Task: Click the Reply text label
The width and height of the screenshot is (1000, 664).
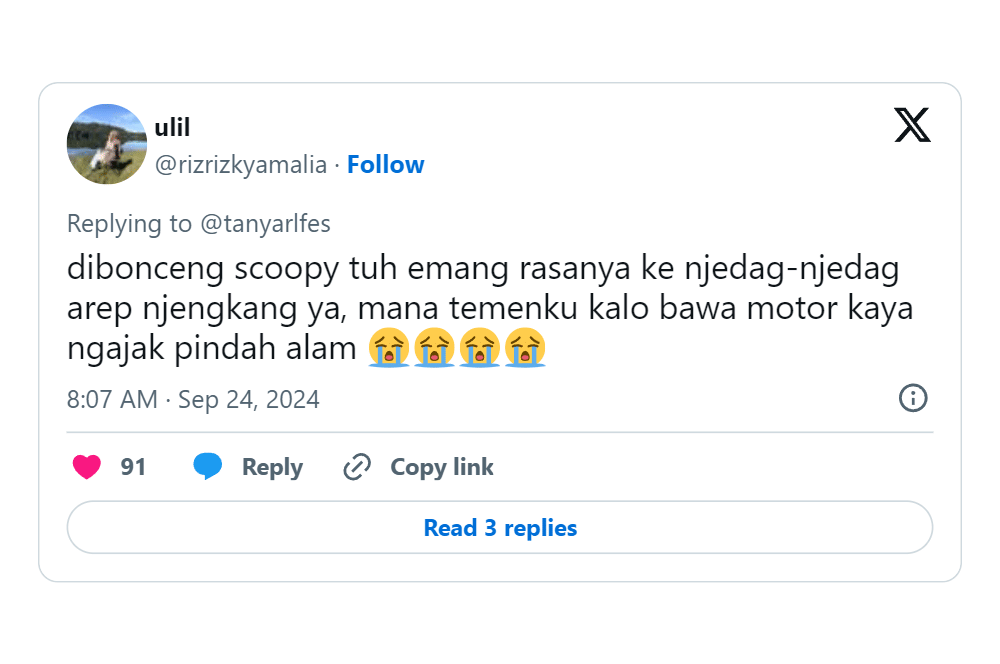Action: 272,467
